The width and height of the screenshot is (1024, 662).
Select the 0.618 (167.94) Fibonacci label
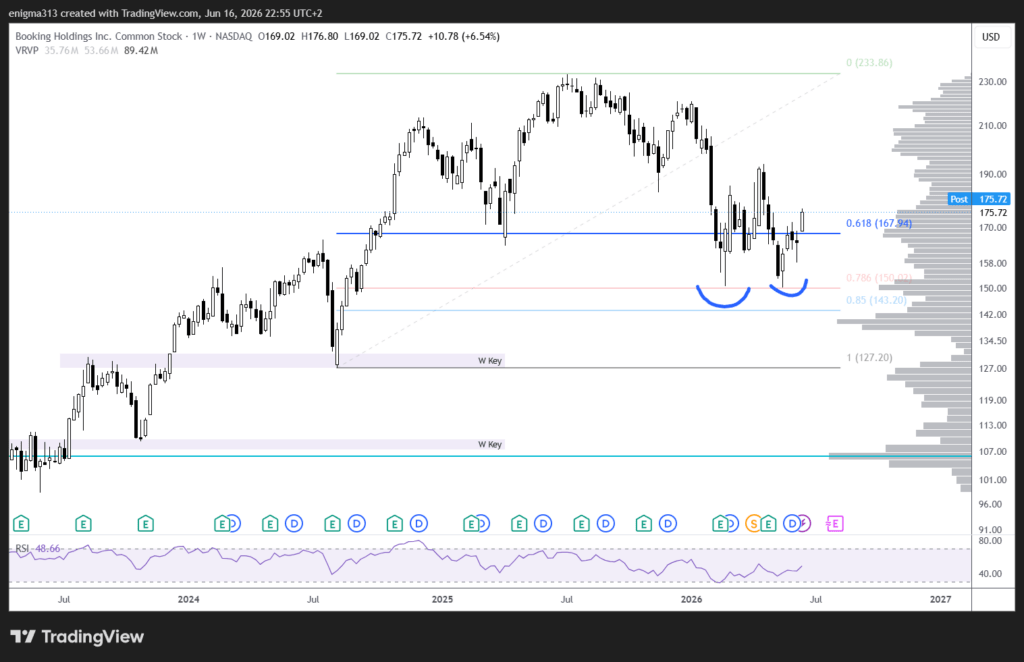tap(878, 223)
